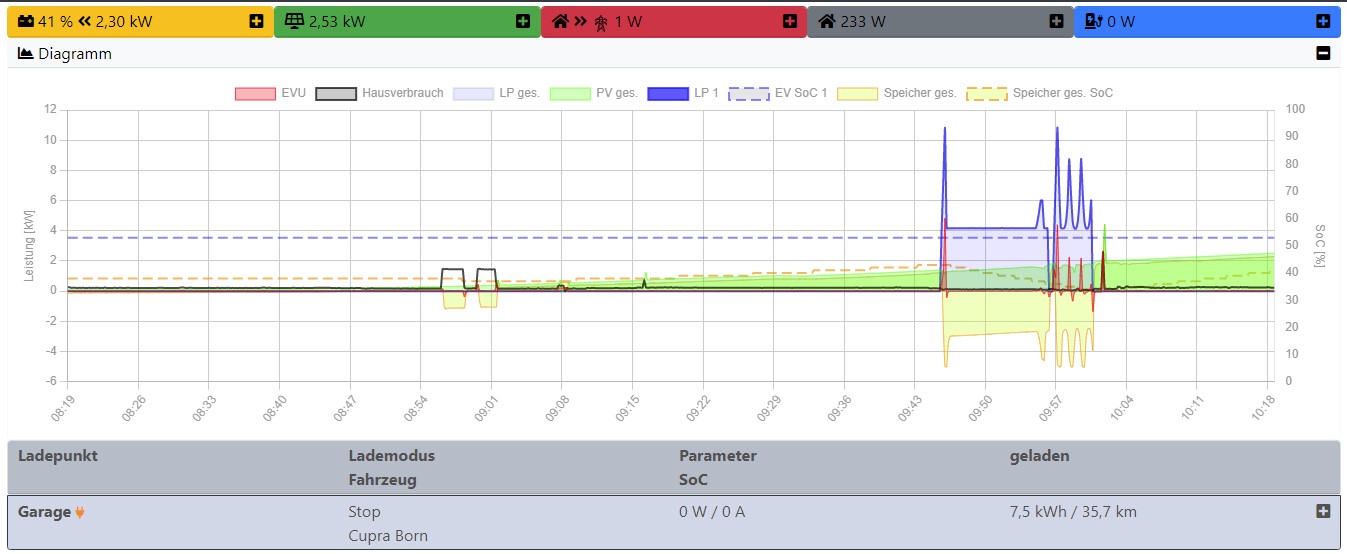Screen dimensions: 1347x554
Task: Click the house icon in the gray card
Action: pyautogui.click(x=827, y=21)
